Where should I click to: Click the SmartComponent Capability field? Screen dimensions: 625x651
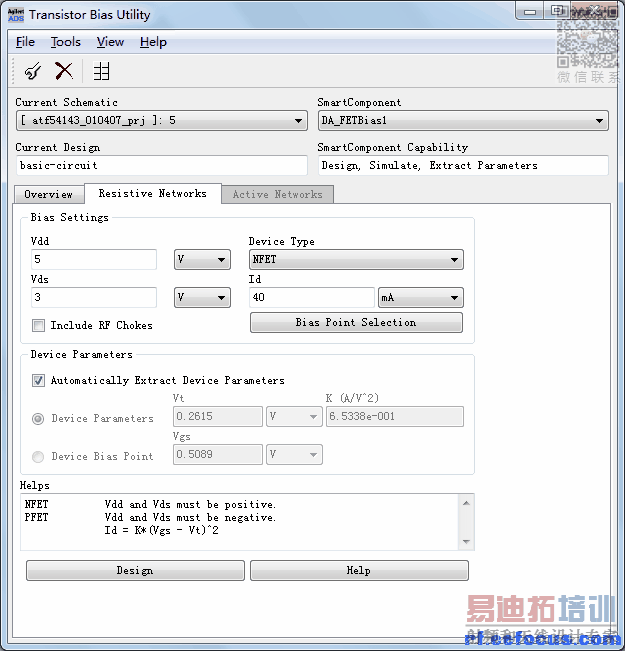click(463, 165)
